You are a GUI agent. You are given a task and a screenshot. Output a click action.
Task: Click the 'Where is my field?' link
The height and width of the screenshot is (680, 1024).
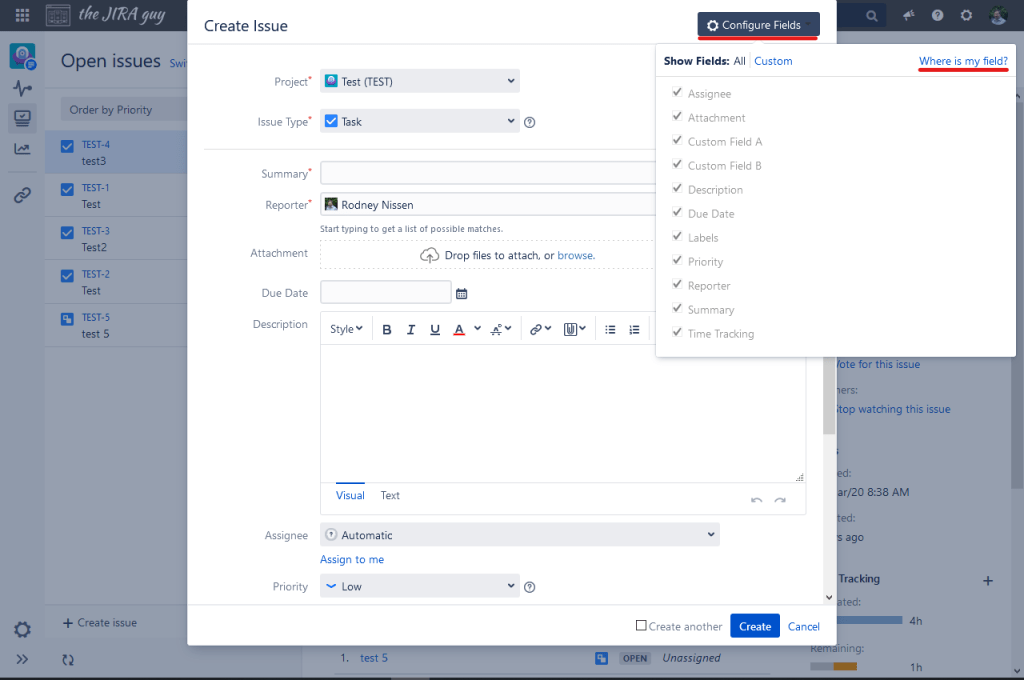963,61
